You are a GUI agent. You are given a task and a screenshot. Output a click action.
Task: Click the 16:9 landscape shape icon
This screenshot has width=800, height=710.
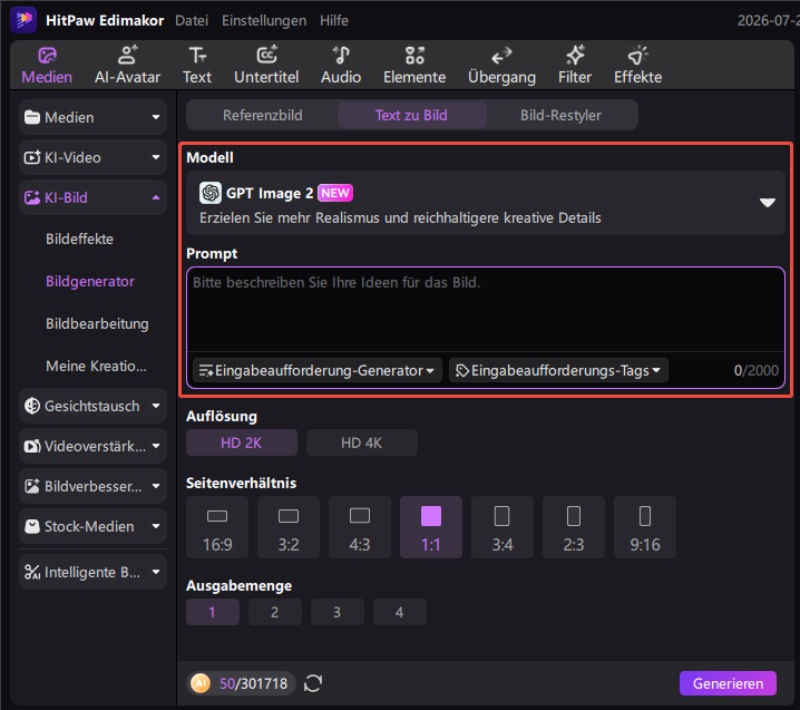217,516
